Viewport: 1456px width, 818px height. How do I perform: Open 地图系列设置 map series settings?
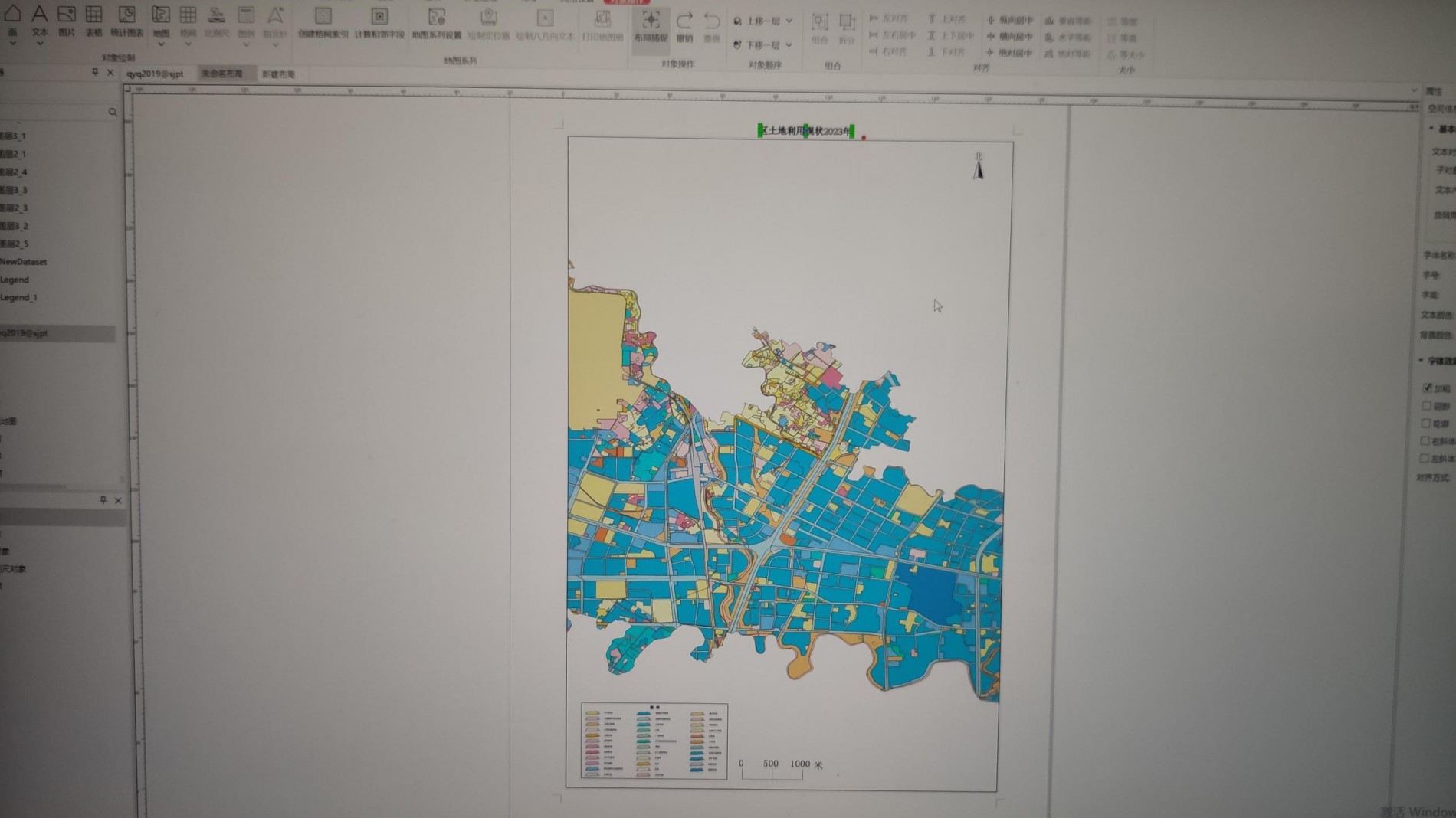pos(436,23)
